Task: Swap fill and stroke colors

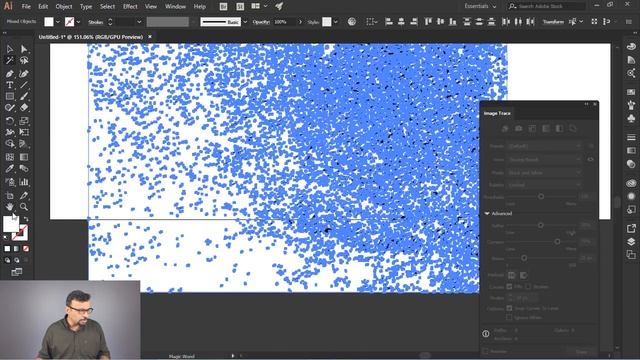Action: (26, 220)
